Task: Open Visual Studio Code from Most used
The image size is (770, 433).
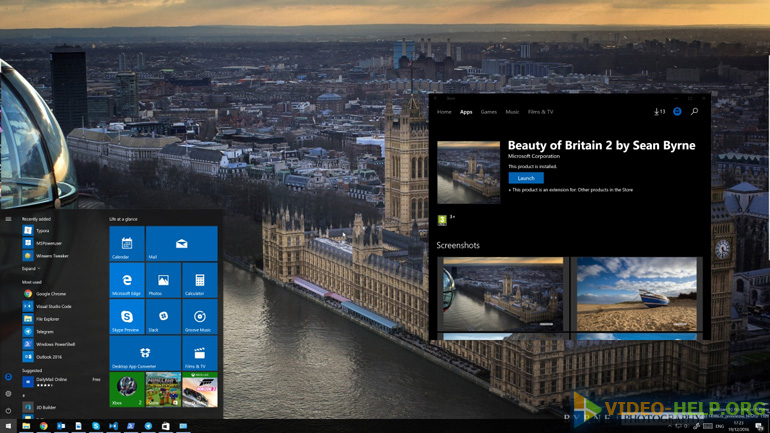Action: [53, 306]
